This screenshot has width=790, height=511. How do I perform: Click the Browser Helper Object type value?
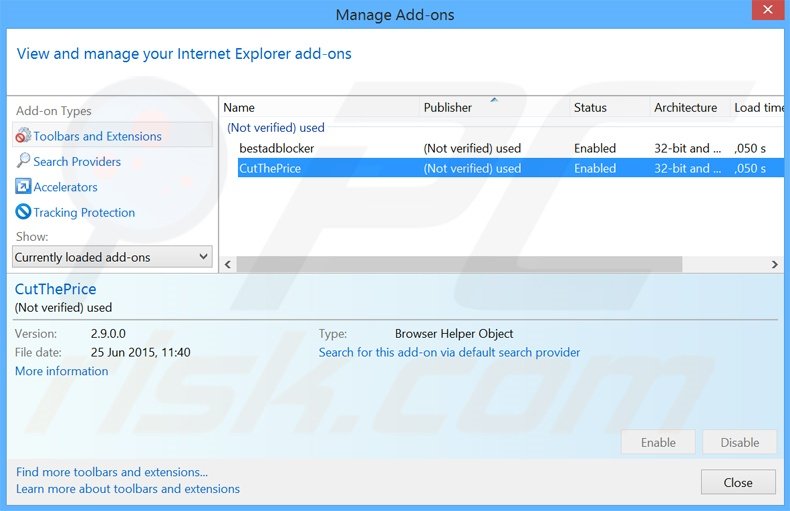(454, 334)
